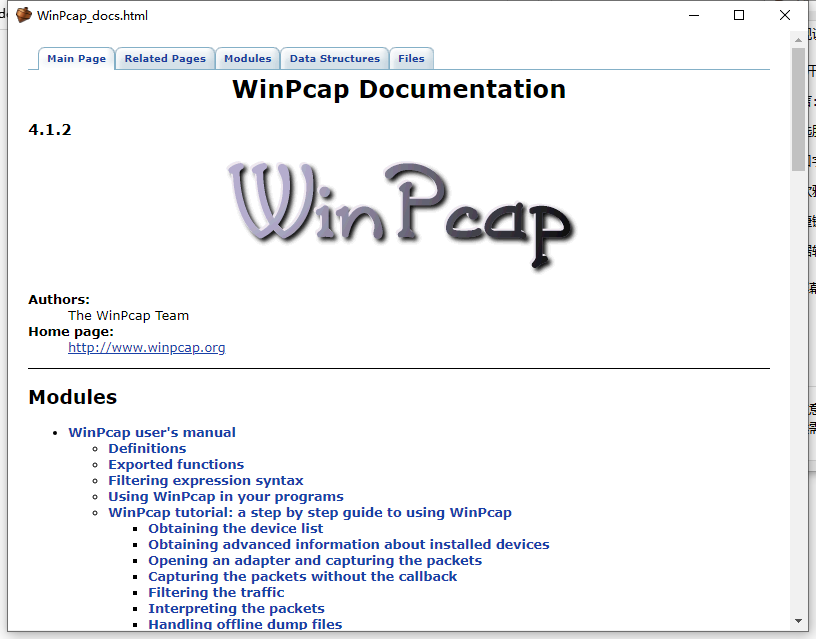Open Obtaining the device list link

click(236, 529)
